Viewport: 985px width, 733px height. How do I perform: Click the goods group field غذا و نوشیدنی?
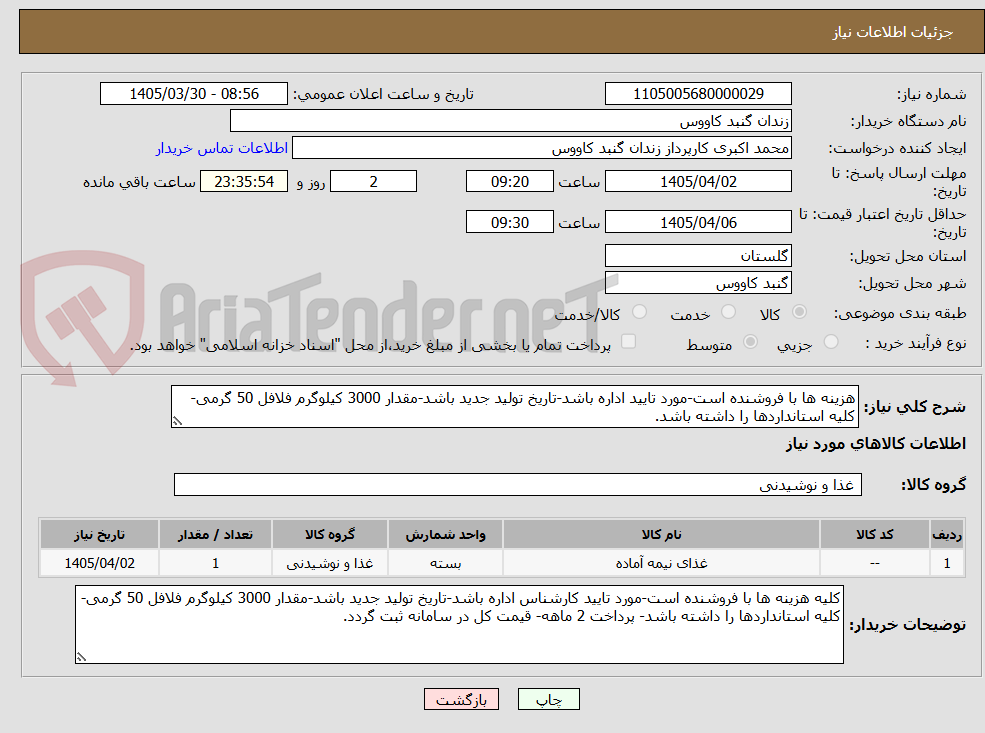[518, 484]
